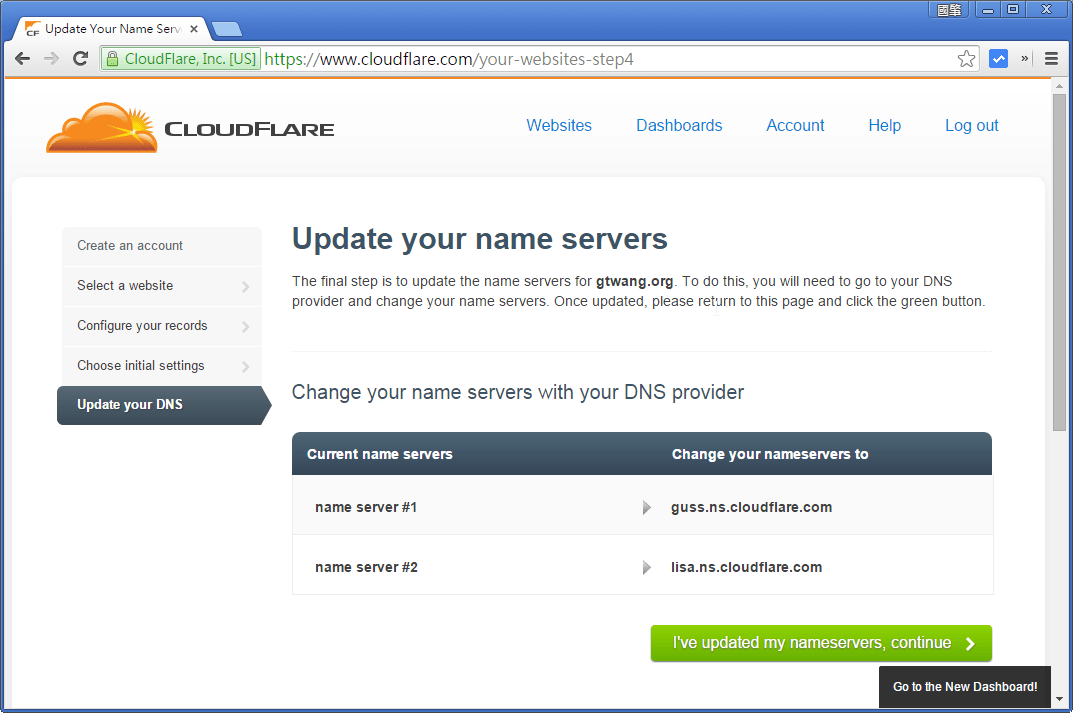Open the Account page link
This screenshot has height=713, width=1073.
(x=795, y=125)
